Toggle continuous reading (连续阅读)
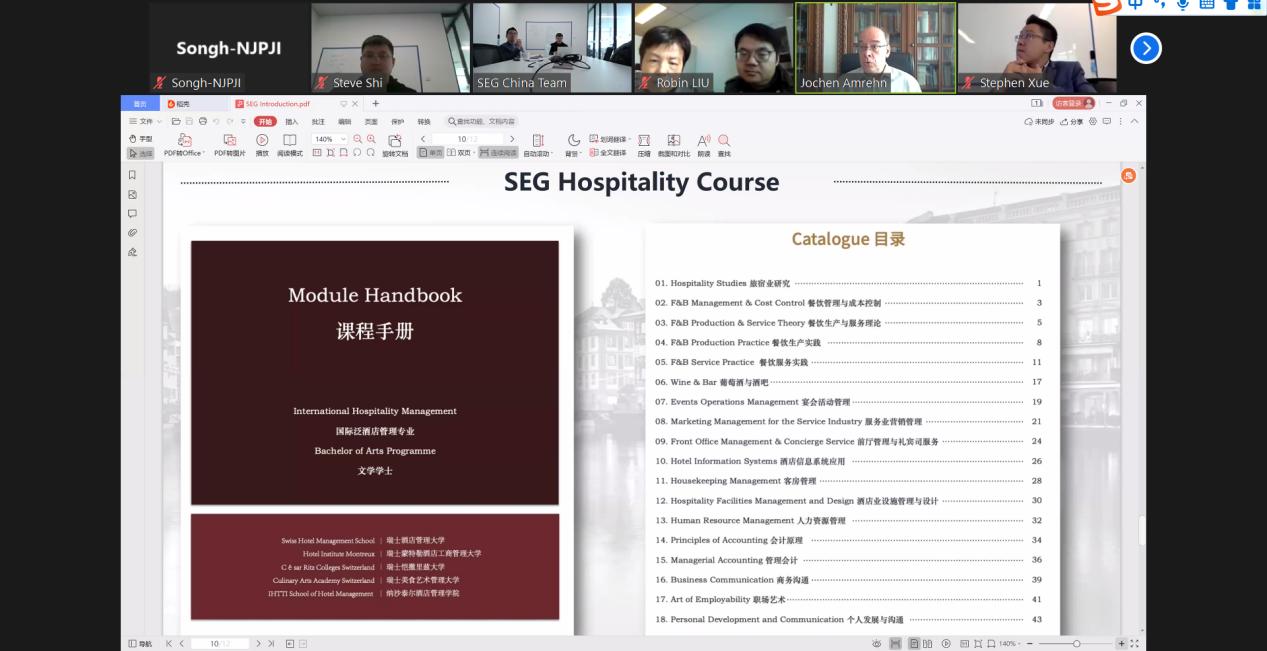Viewport: 1267px width, 651px height. coord(498,153)
